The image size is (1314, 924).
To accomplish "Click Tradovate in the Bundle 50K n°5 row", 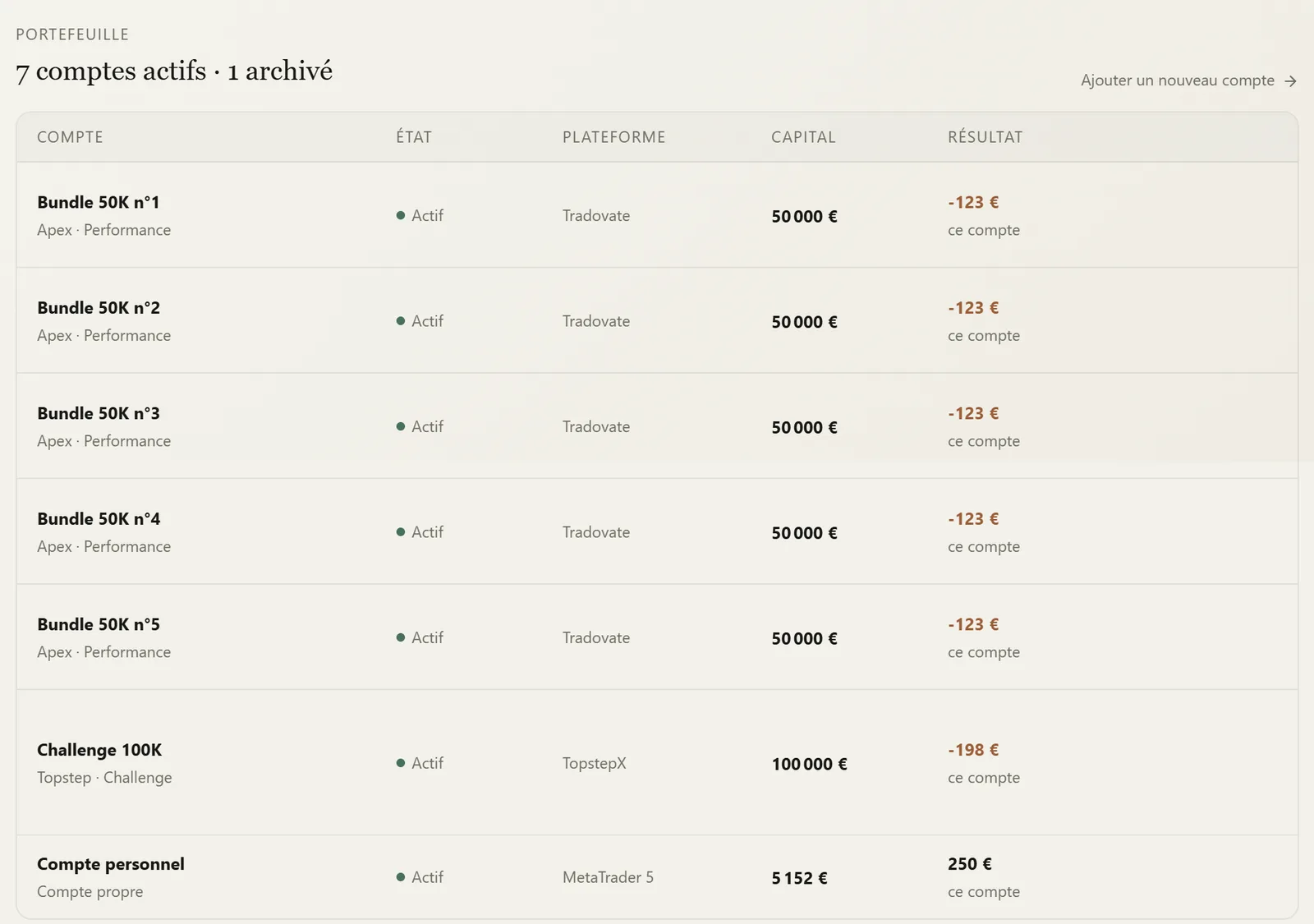I will pos(596,637).
